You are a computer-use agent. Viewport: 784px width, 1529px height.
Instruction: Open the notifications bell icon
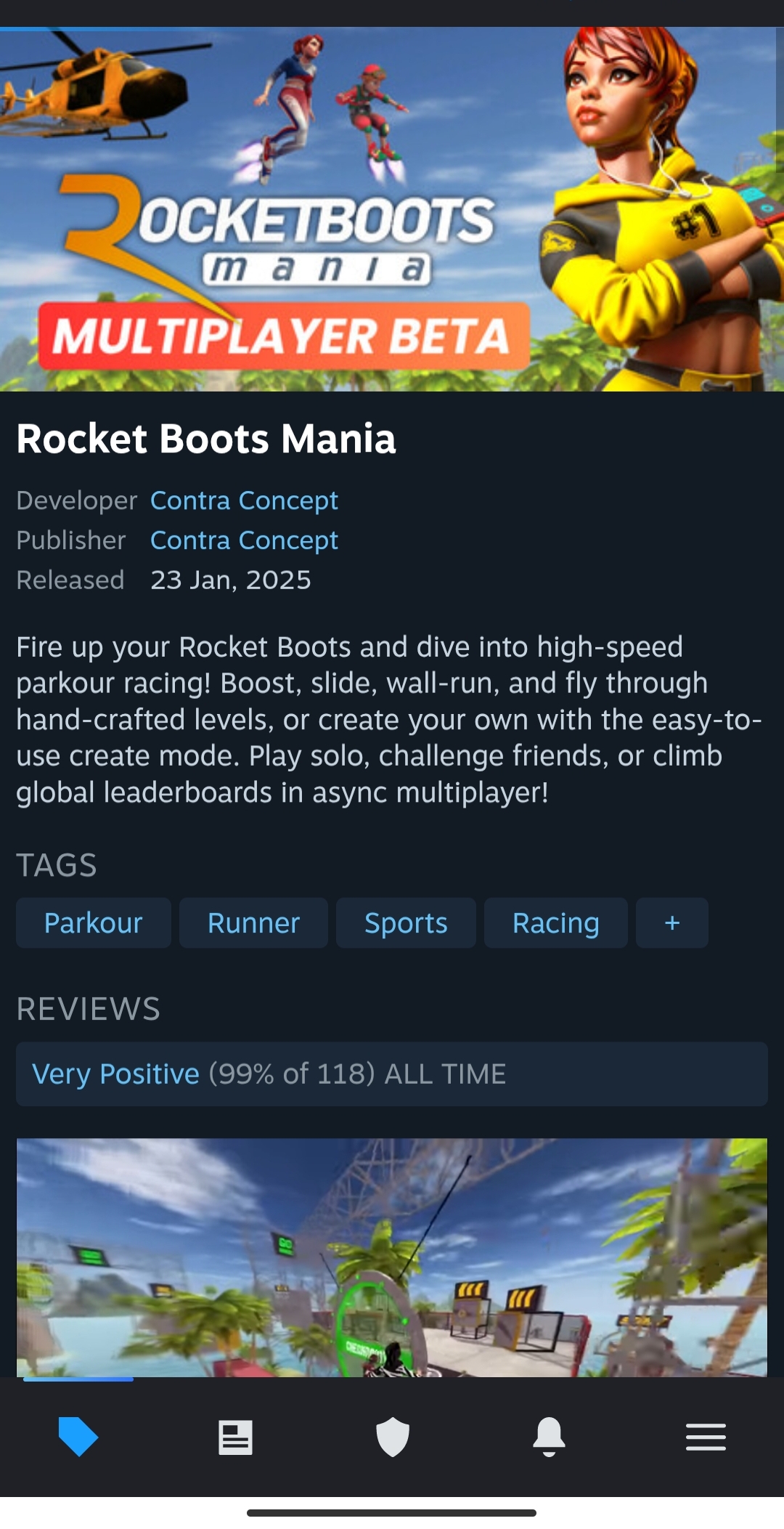click(549, 1436)
